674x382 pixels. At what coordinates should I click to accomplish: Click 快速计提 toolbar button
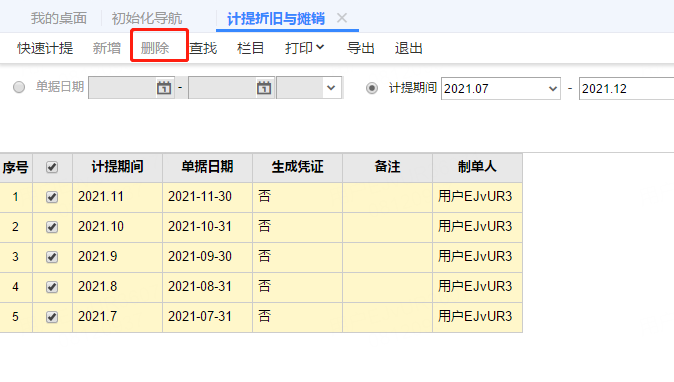tap(45, 48)
